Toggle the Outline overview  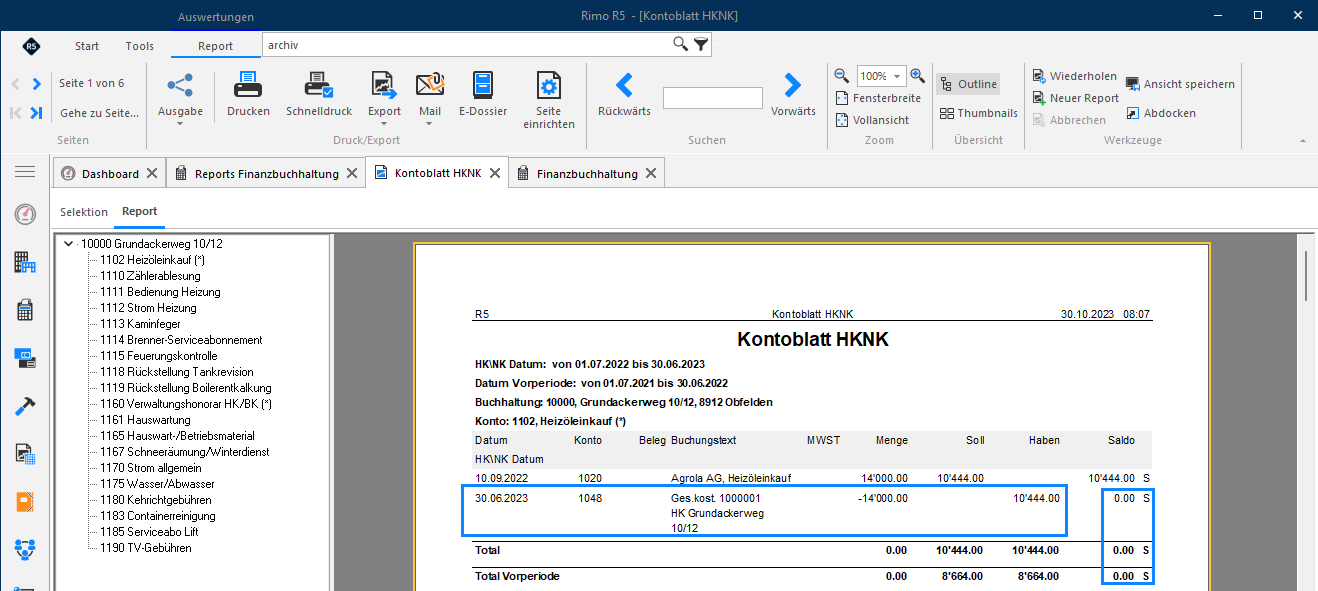pyautogui.click(x=967, y=84)
